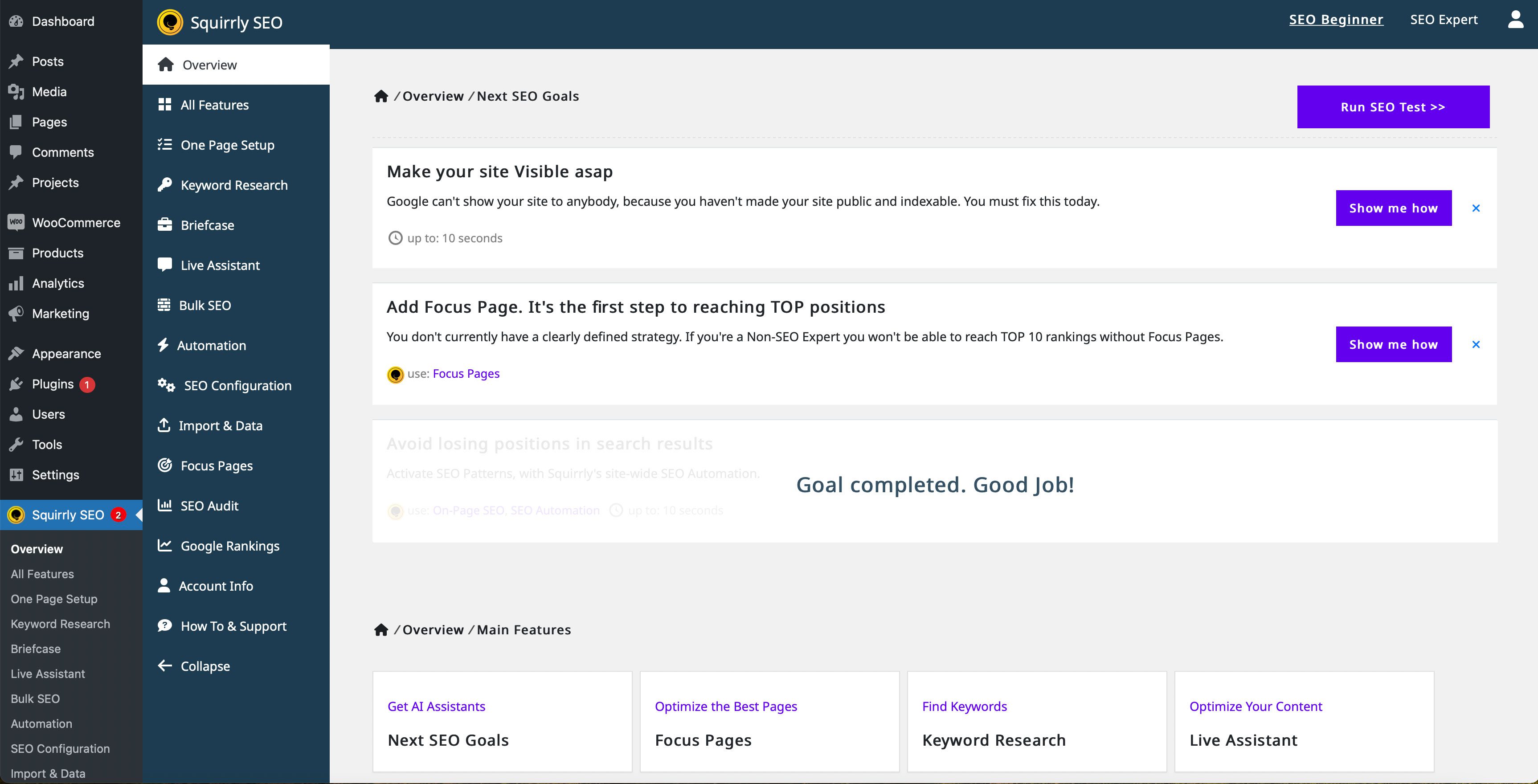Collapse the Squirrly SEO sidebar menu
The image size is (1538, 784).
click(x=204, y=665)
